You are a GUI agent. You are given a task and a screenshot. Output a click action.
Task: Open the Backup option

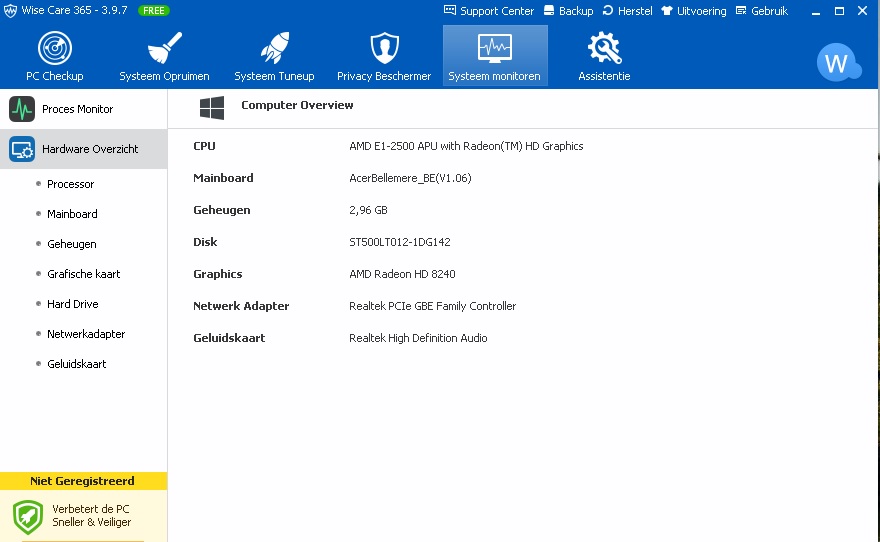[x=569, y=11]
